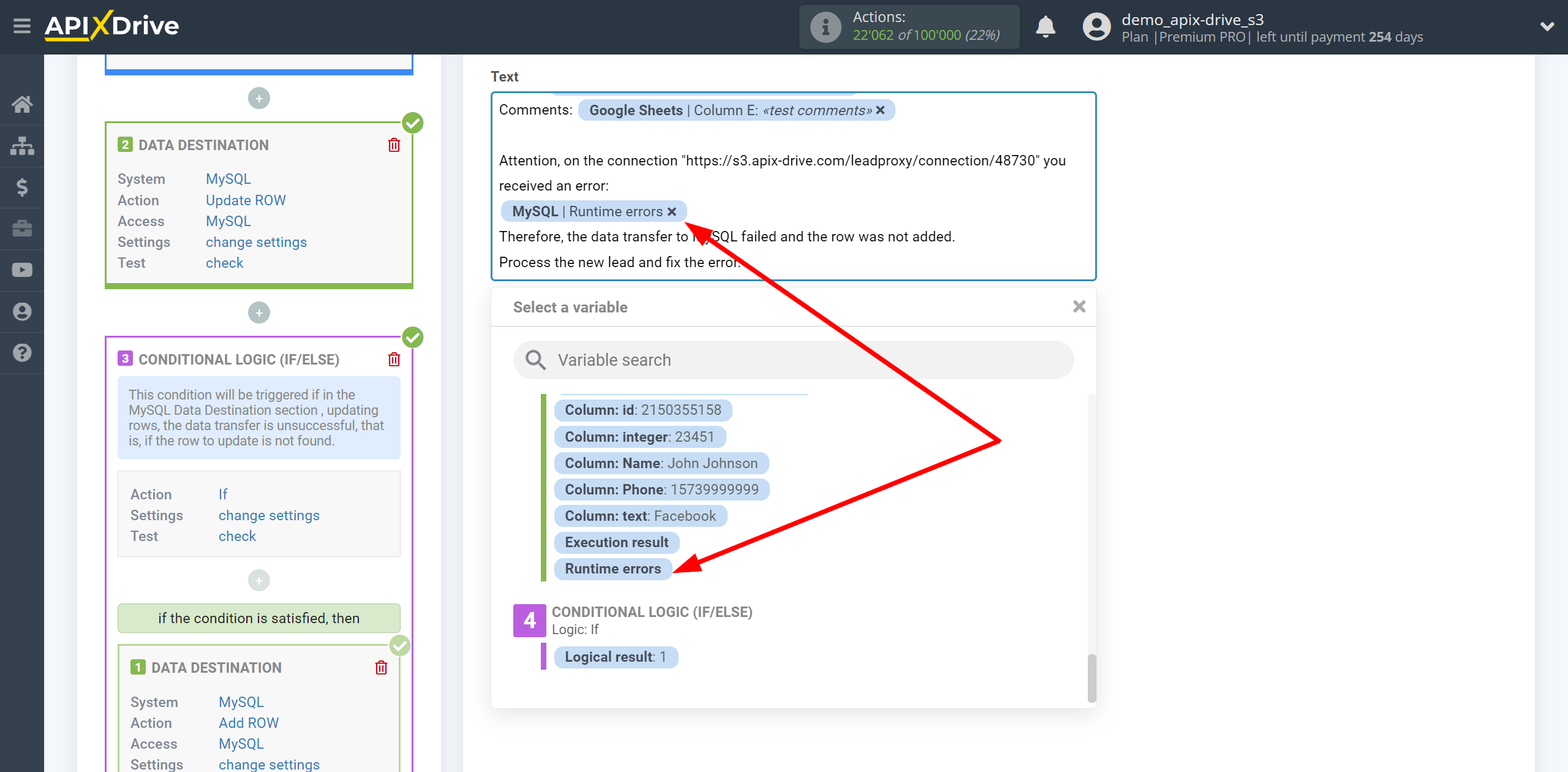Open briefcase icon in sidebar
The width and height of the screenshot is (1568, 772).
pos(22,229)
